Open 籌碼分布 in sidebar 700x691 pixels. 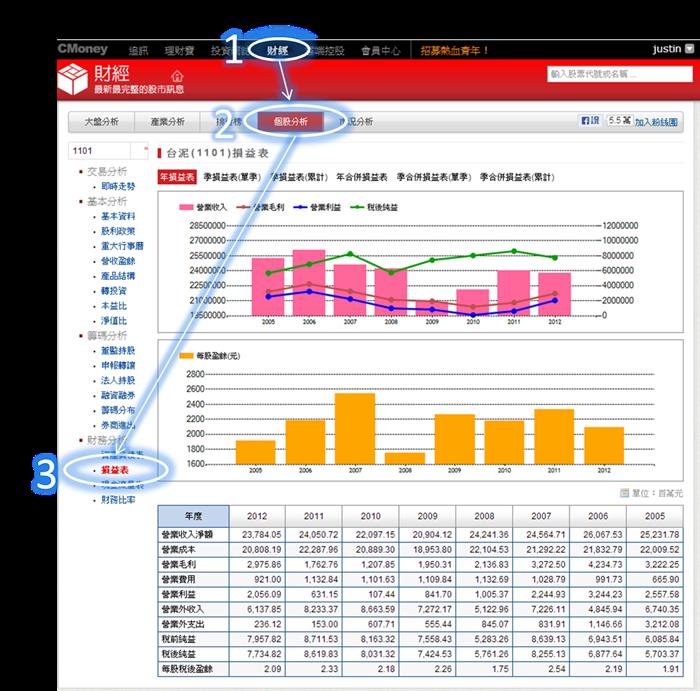pyautogui.click(x=118, y=410)
